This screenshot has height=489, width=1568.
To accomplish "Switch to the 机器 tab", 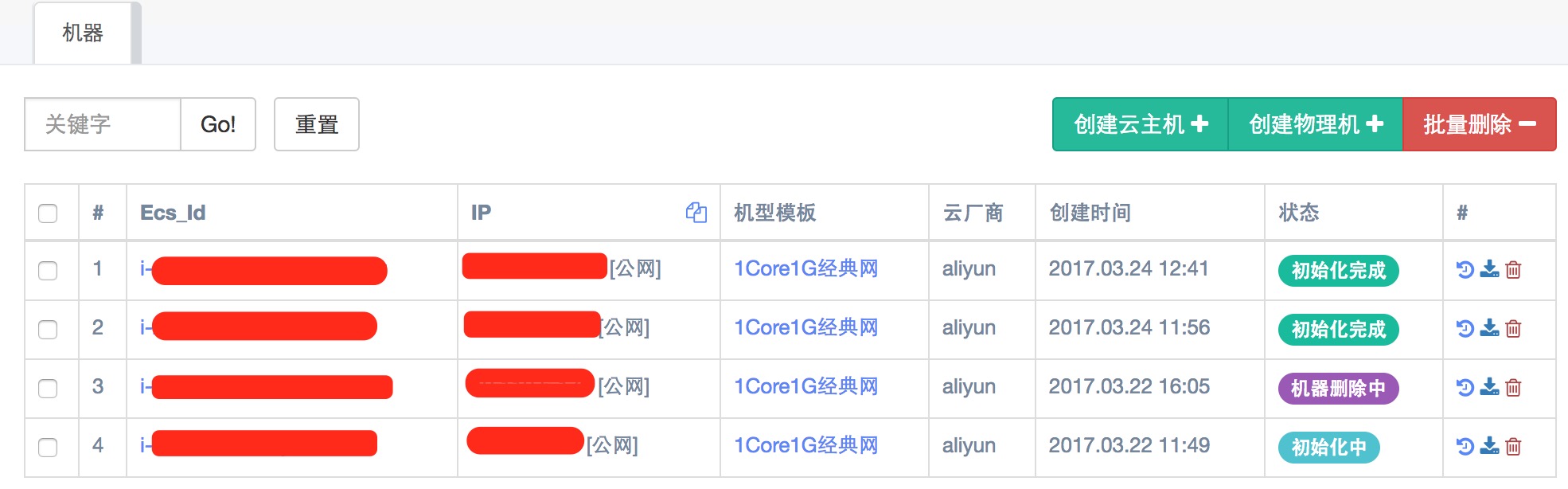I will (83, 33).
